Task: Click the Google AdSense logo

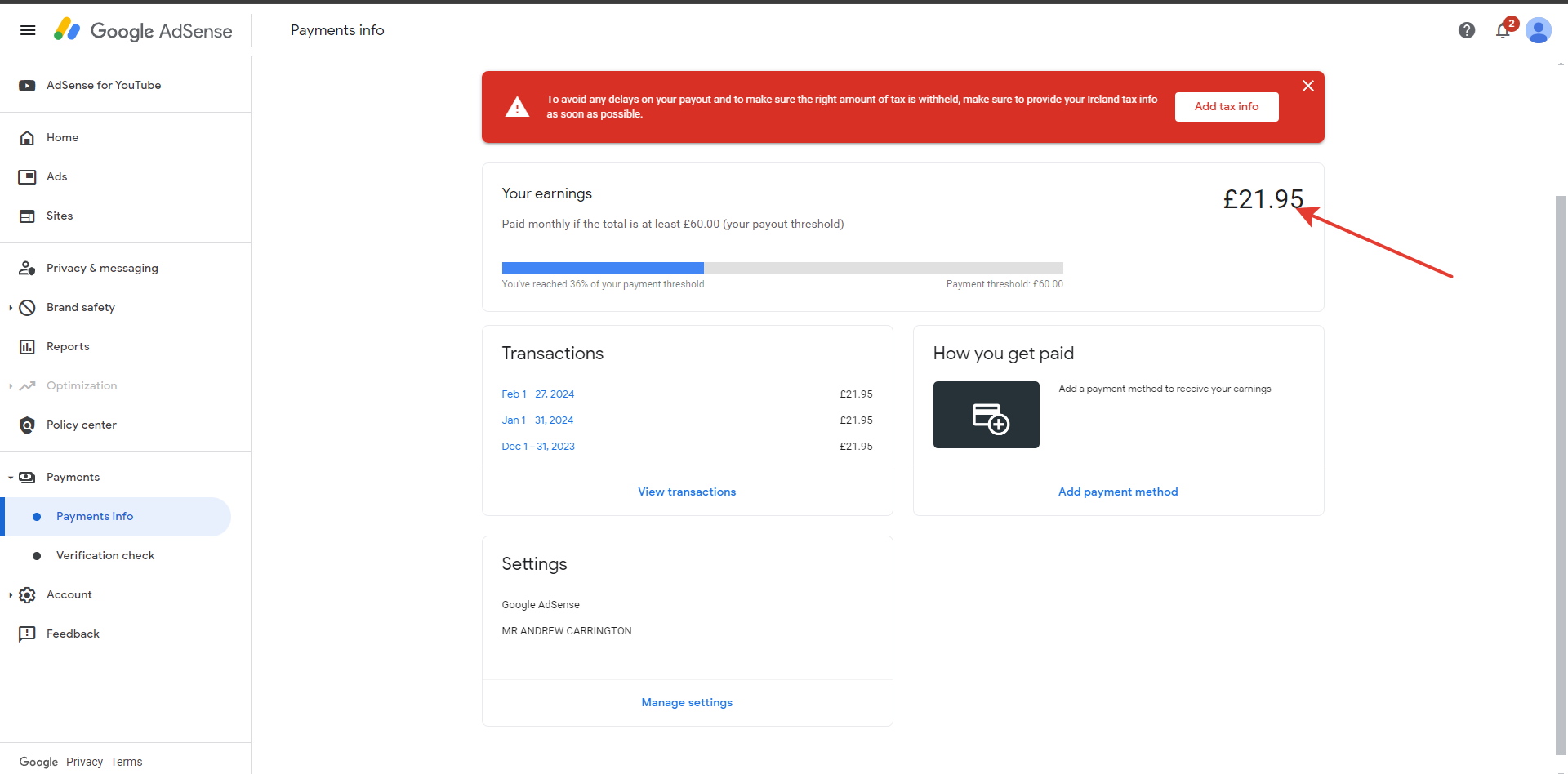Action: coord(143,30)
